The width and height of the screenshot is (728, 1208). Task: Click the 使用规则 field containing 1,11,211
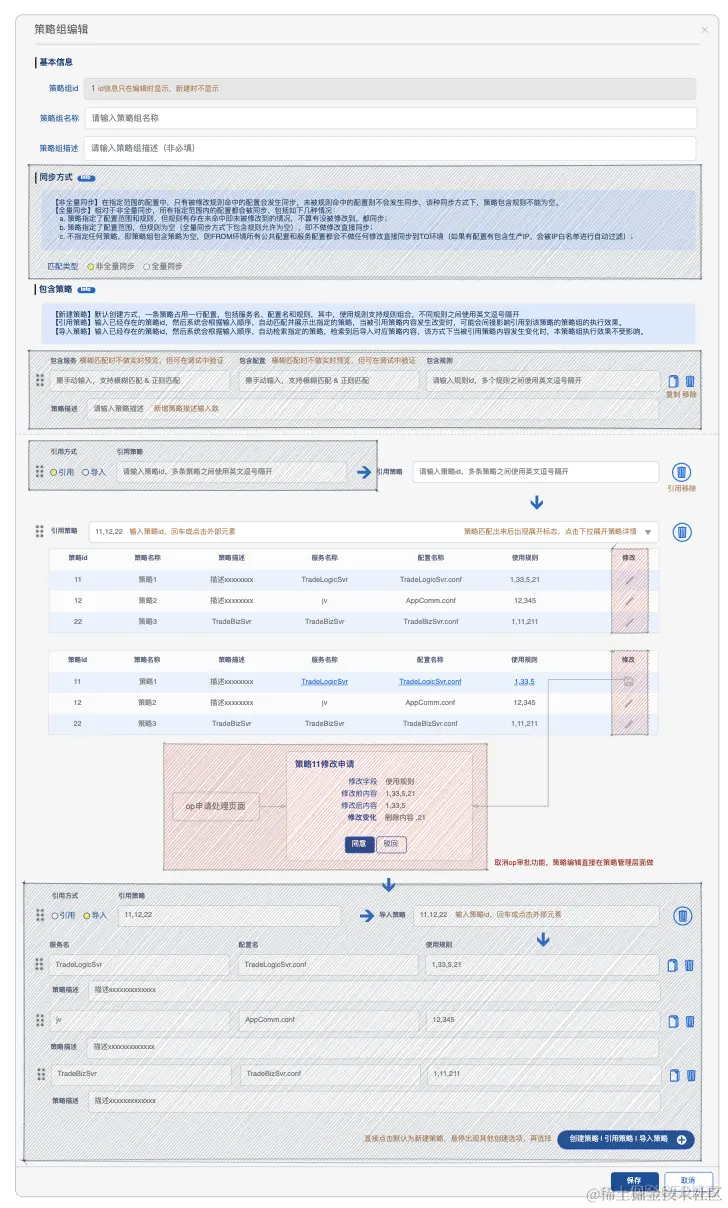click(x=542, y=1074)
